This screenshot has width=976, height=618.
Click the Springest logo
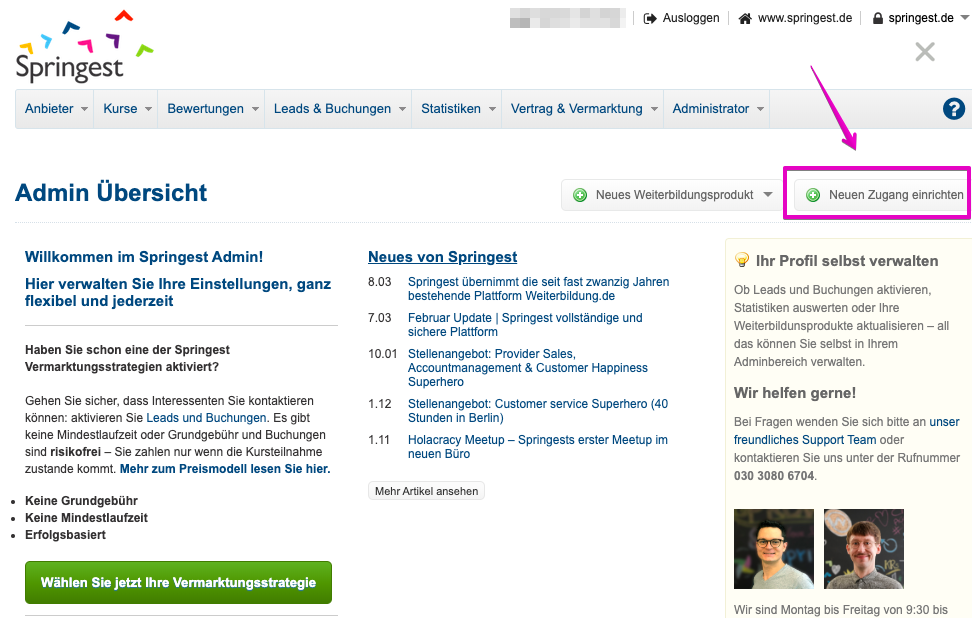[x=85, y=47]
